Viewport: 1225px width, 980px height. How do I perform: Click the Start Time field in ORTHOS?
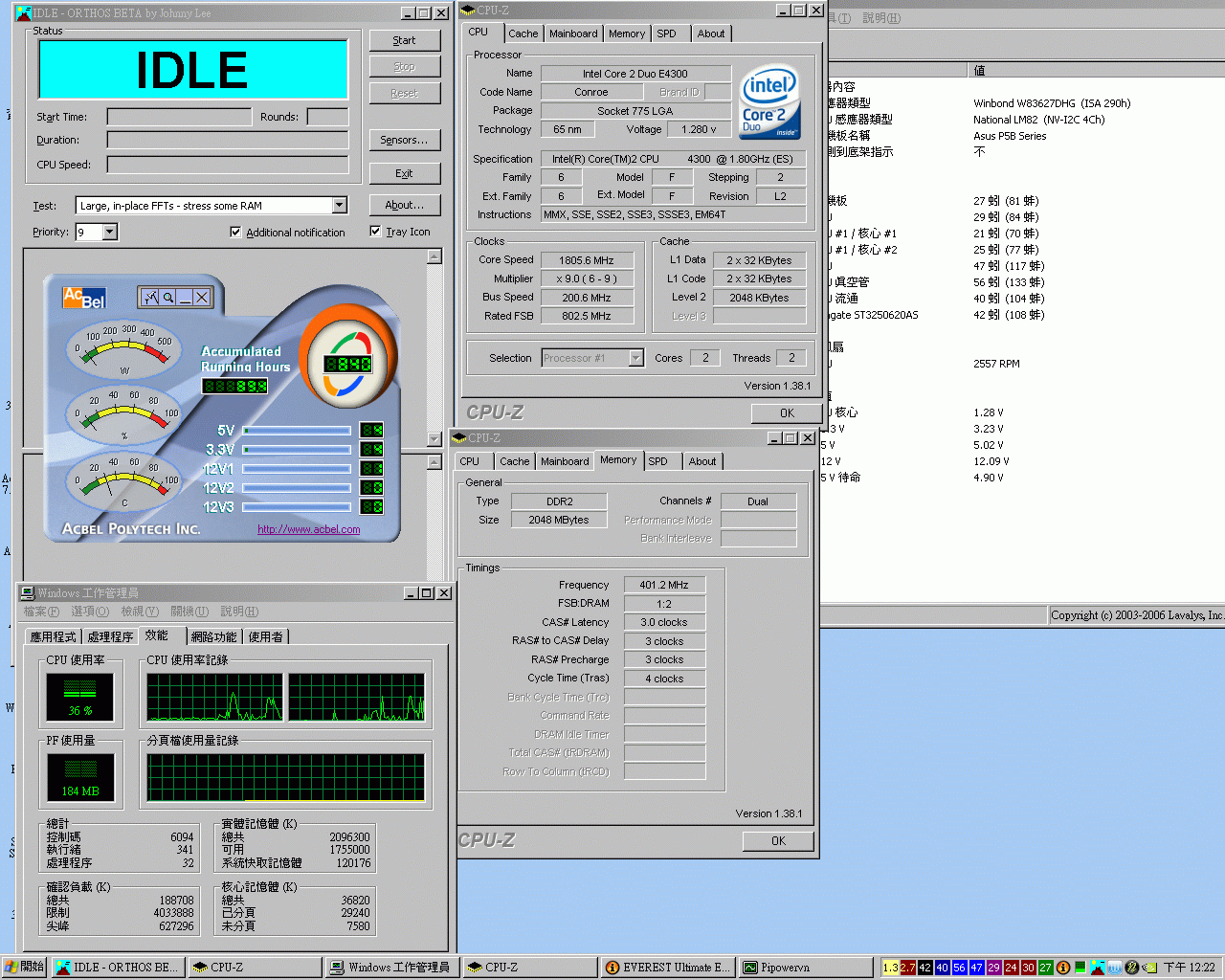tap(180, 117)
